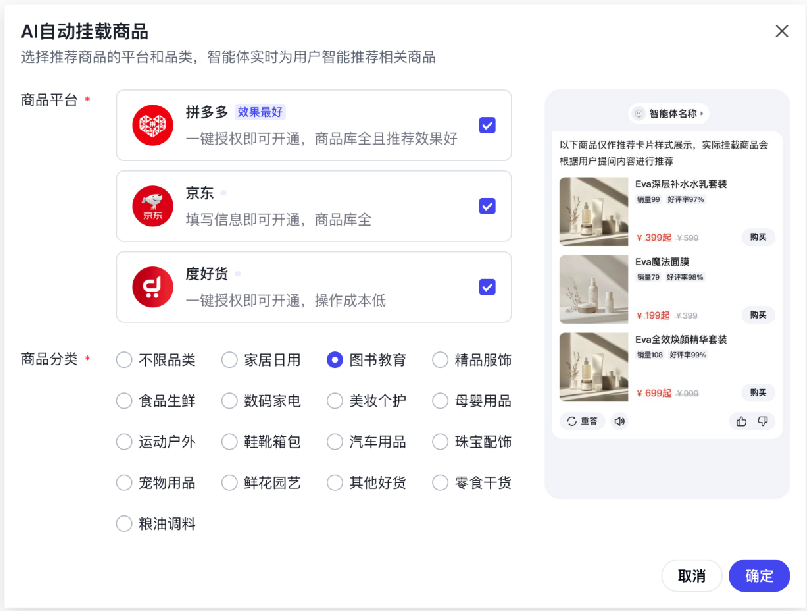
Task: Open Eva魔法面膜 product thumbnail
Action: tap(594, 289)
